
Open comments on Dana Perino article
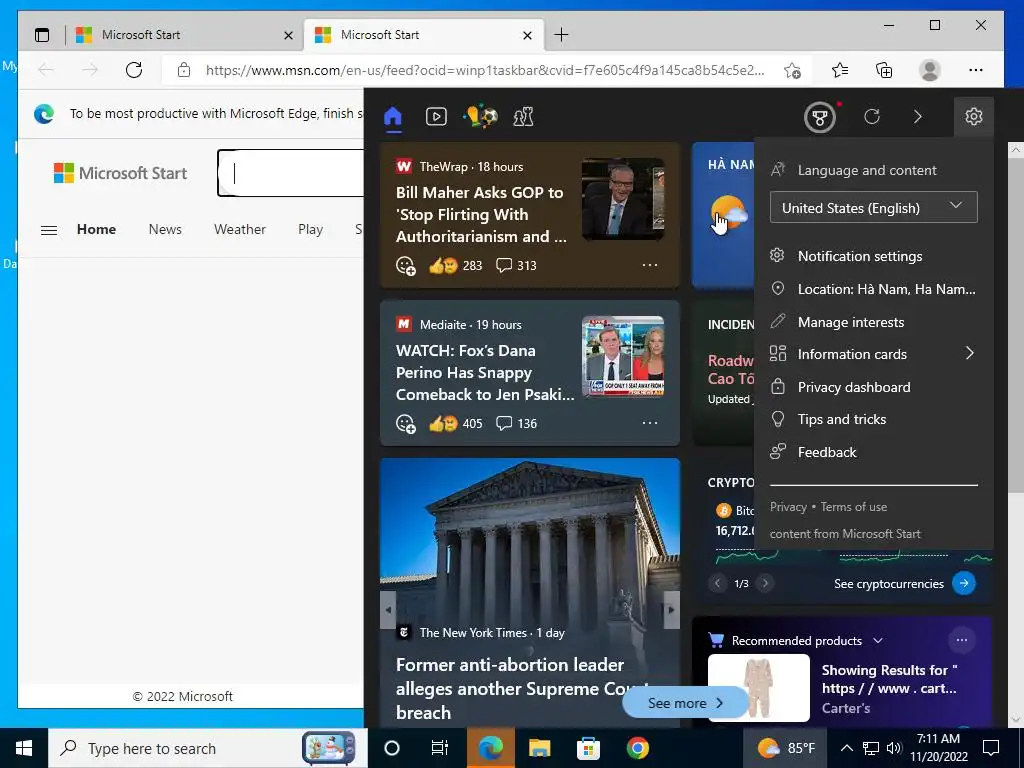click(x=516, y=423)
